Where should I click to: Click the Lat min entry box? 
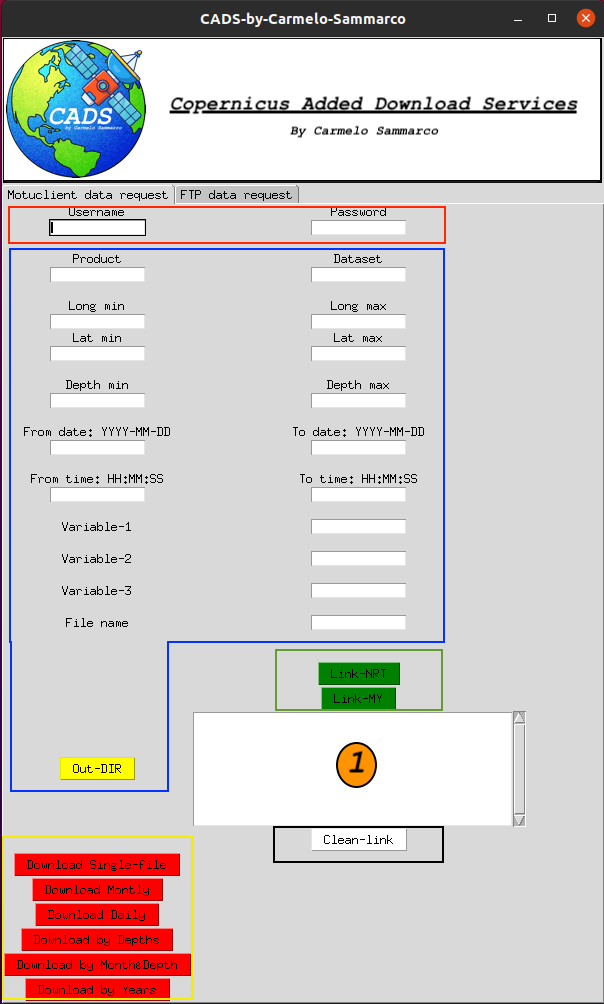pos(97,353)
